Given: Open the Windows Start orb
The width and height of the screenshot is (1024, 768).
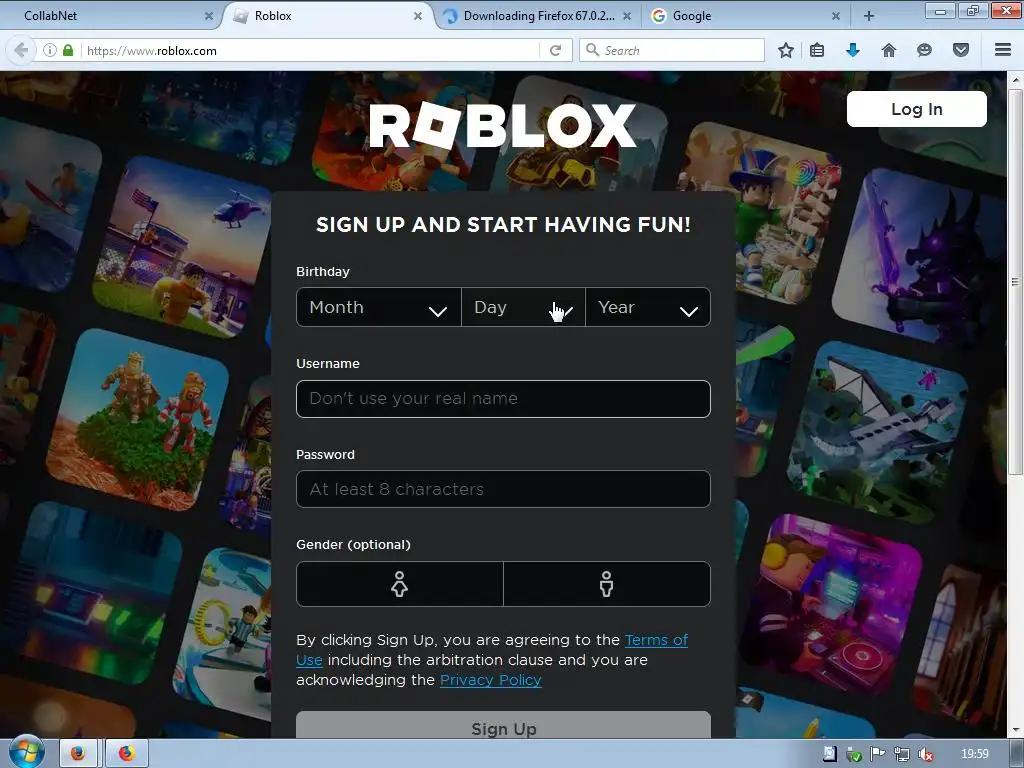Looking at the screenshot, I should pos(25,752).
